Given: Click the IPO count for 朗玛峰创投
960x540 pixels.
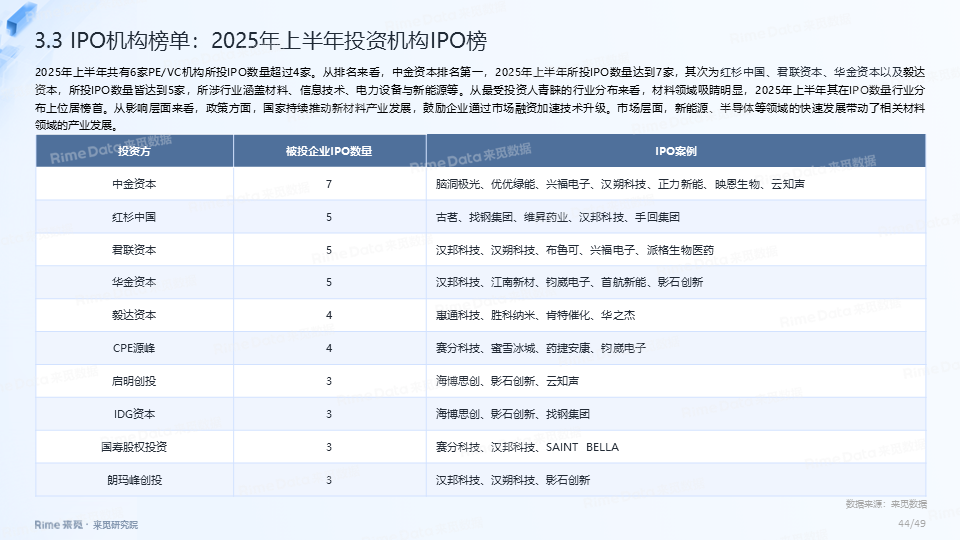Looking at the screenshot, I should pyautogui.click(x=329, y=481).
